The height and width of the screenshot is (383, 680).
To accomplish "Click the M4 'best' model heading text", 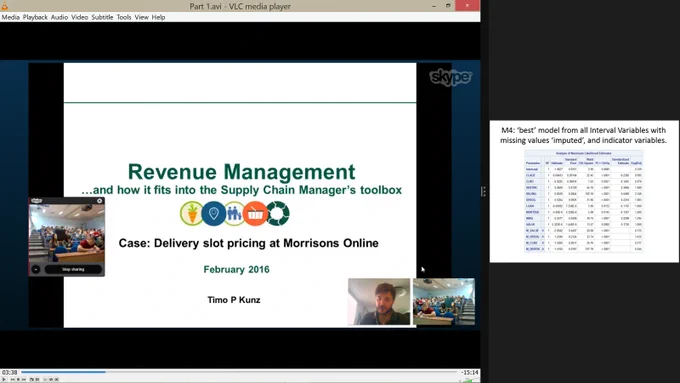I will (x=583, y=135).
